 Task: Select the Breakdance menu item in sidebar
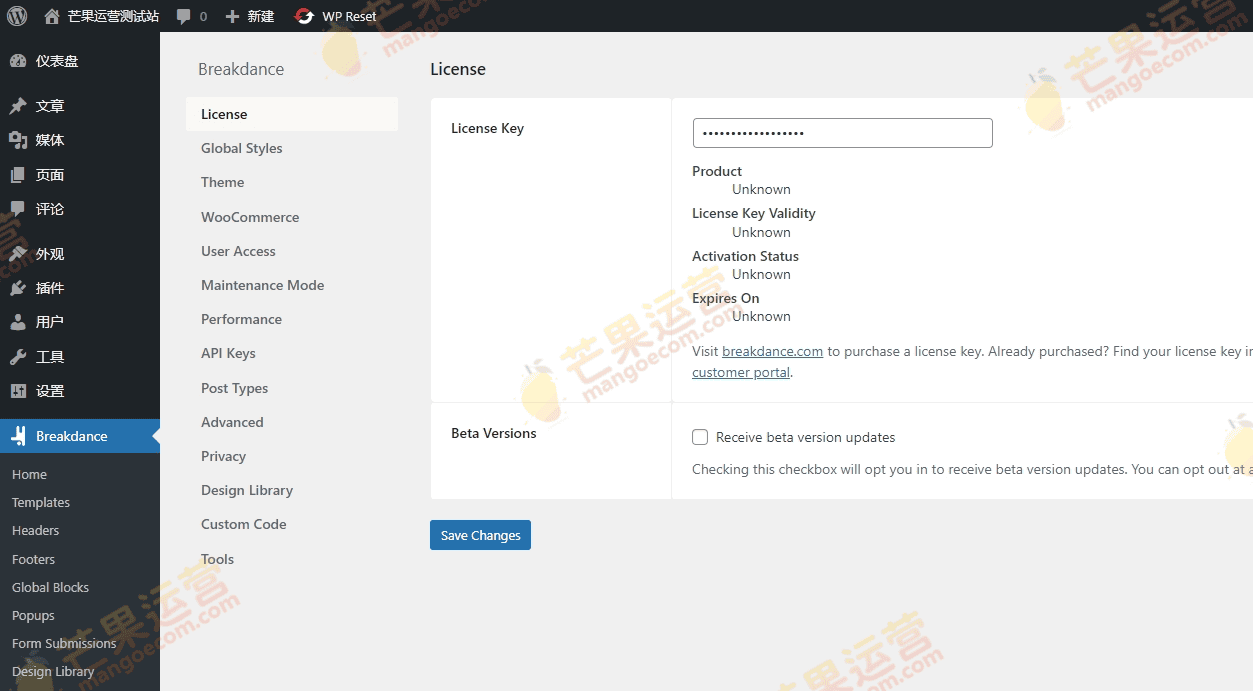pos(80,436)
